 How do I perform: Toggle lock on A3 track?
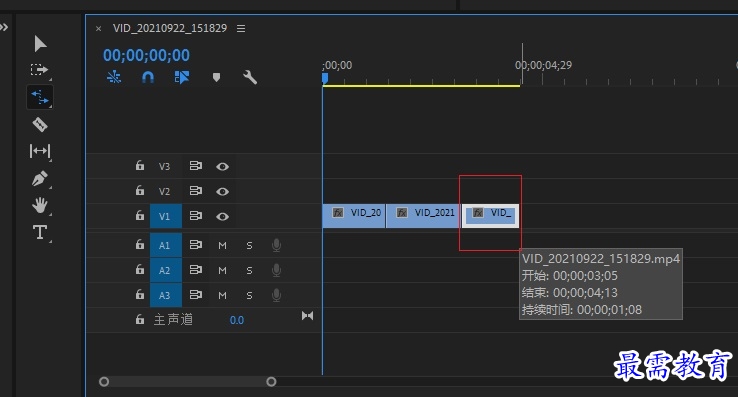tap(140, 294)
